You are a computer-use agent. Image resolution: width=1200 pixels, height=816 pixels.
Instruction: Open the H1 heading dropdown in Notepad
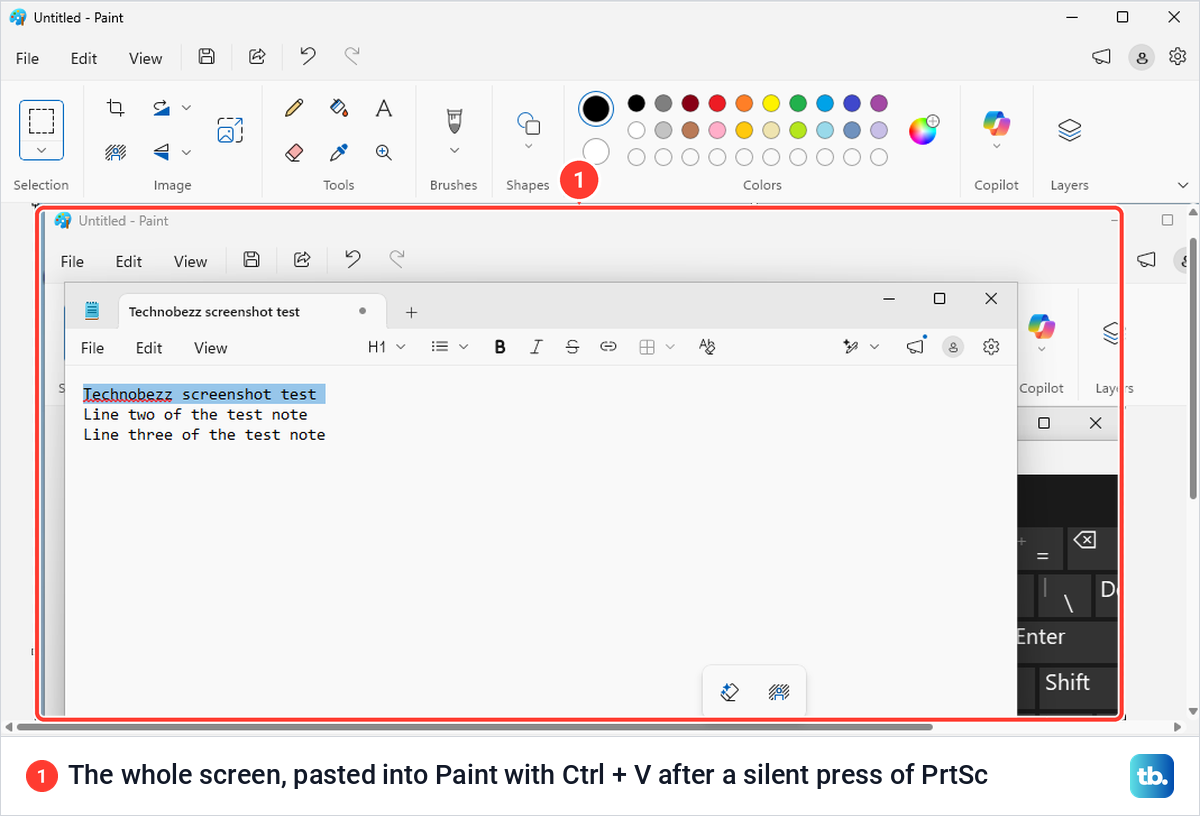click(387, 347)
